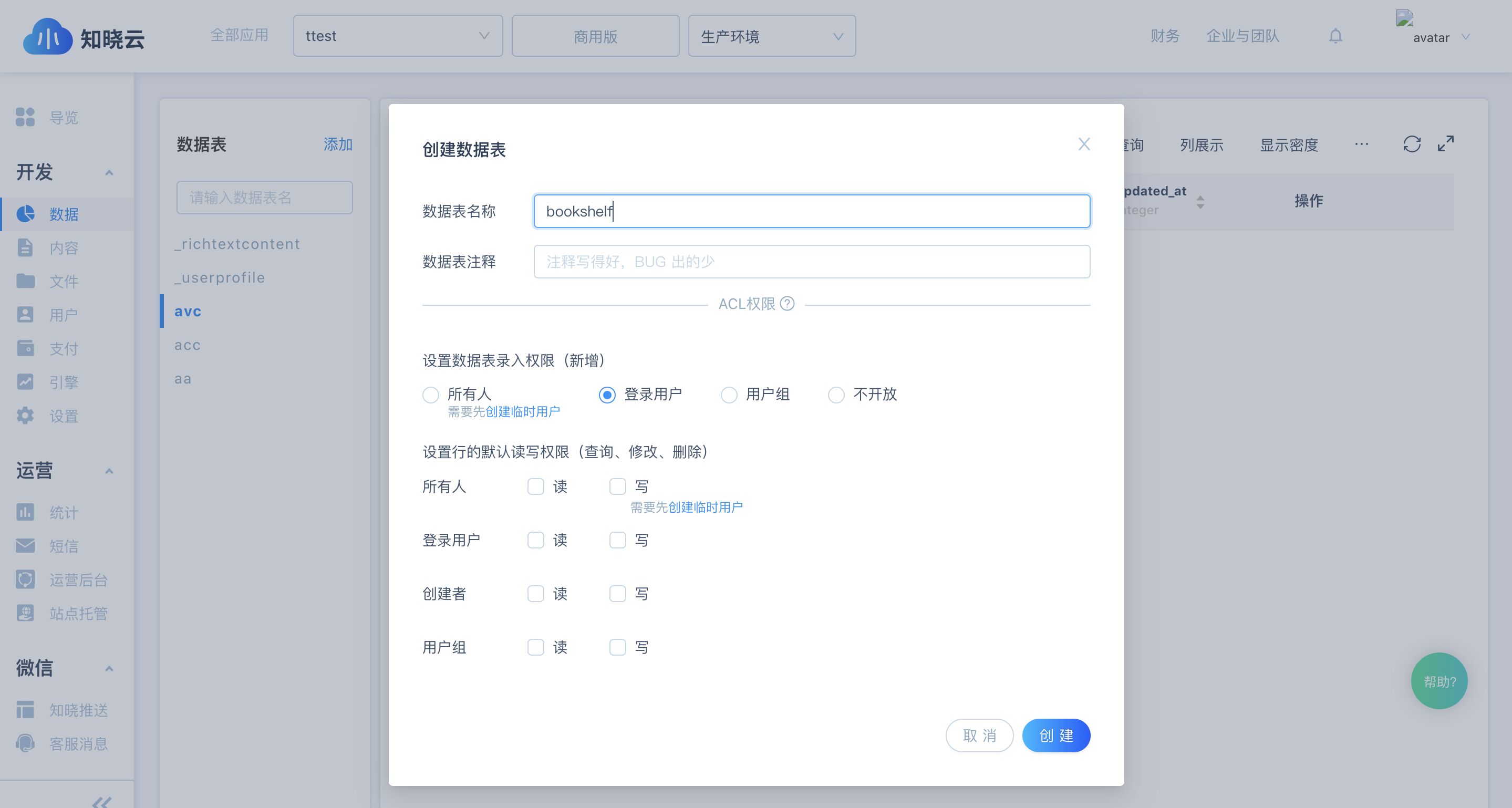Select 所有人 radio for insert permission
1512x808 pixels.
(x=431, y=395)
